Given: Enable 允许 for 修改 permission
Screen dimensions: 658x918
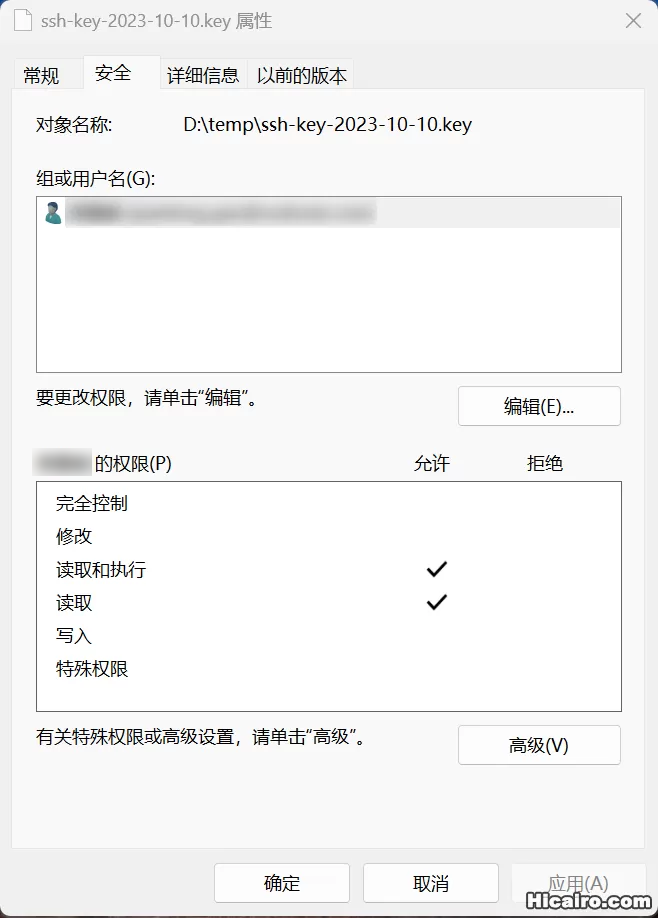Looking at the screenshot, I should (435, 536).
